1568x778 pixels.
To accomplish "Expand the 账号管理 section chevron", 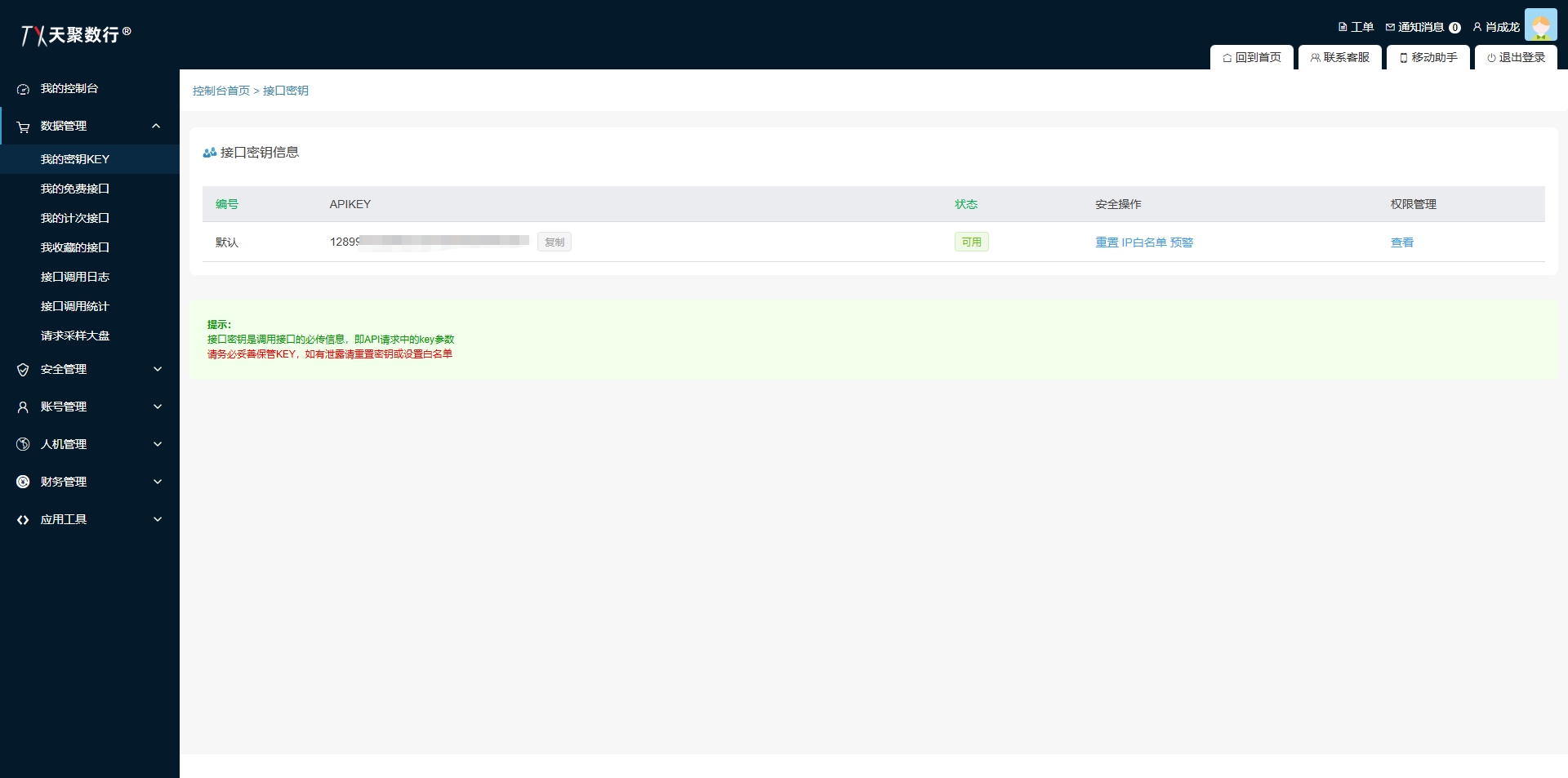I will (158, 407).
